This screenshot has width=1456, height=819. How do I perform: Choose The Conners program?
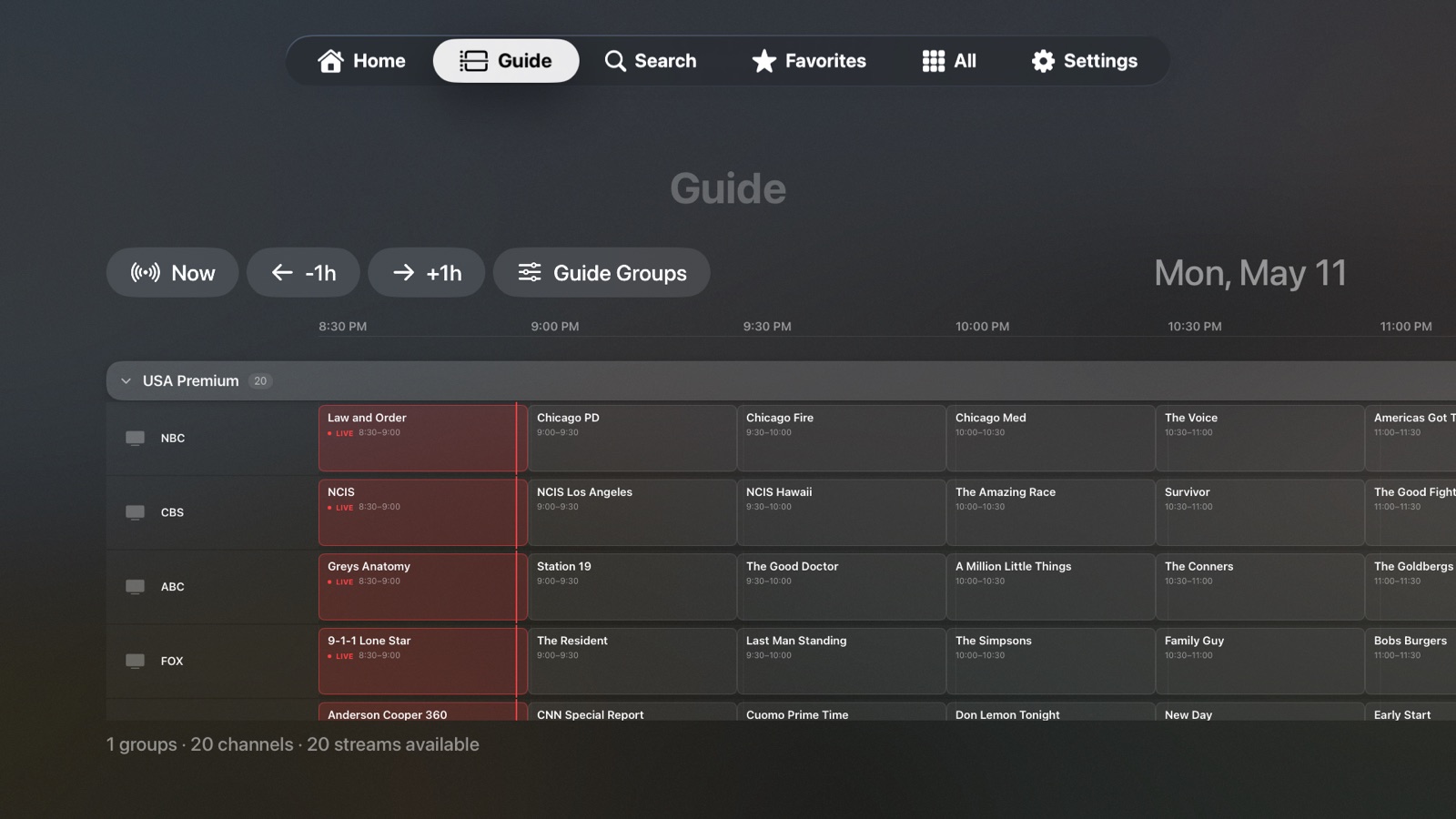tap(1260, 587)
